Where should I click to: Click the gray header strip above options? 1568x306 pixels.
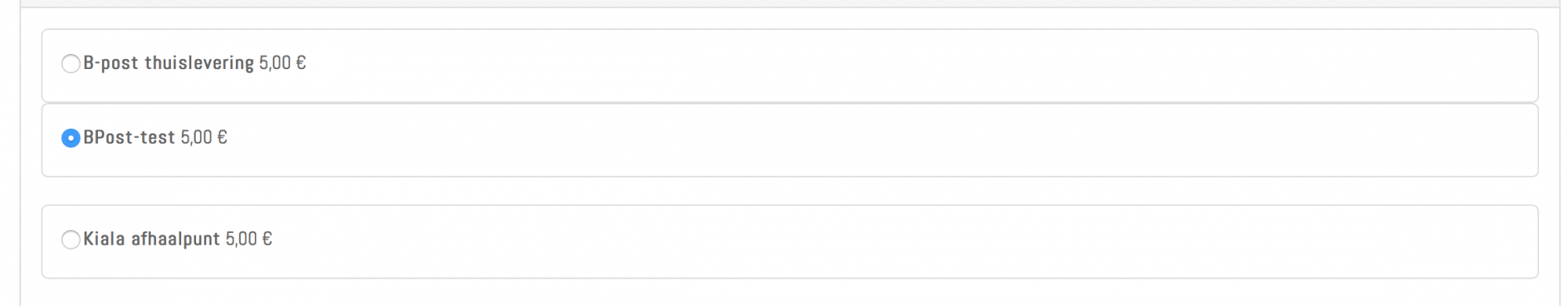(787, 4)
